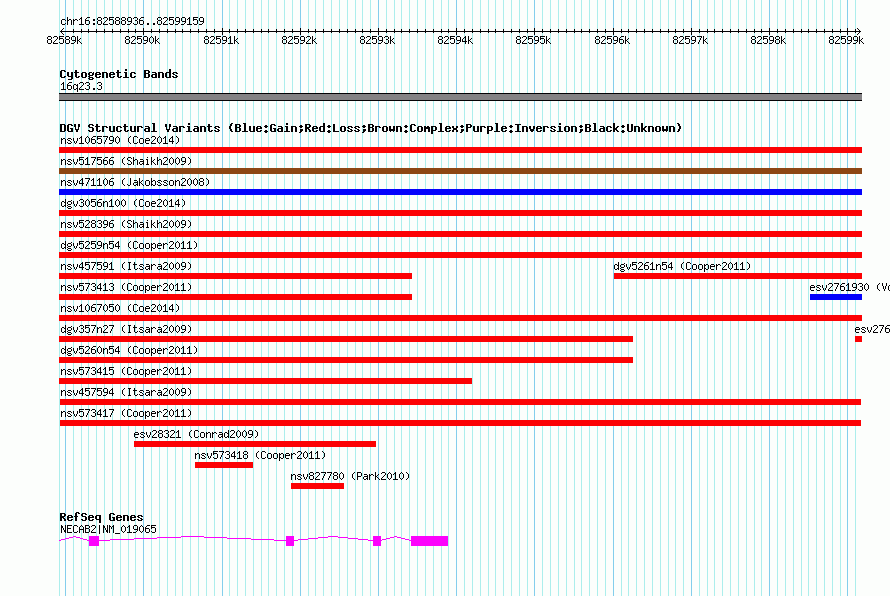
Task: Select the red bar under nsv827780 (Park2010)
Action: point(317,486)
